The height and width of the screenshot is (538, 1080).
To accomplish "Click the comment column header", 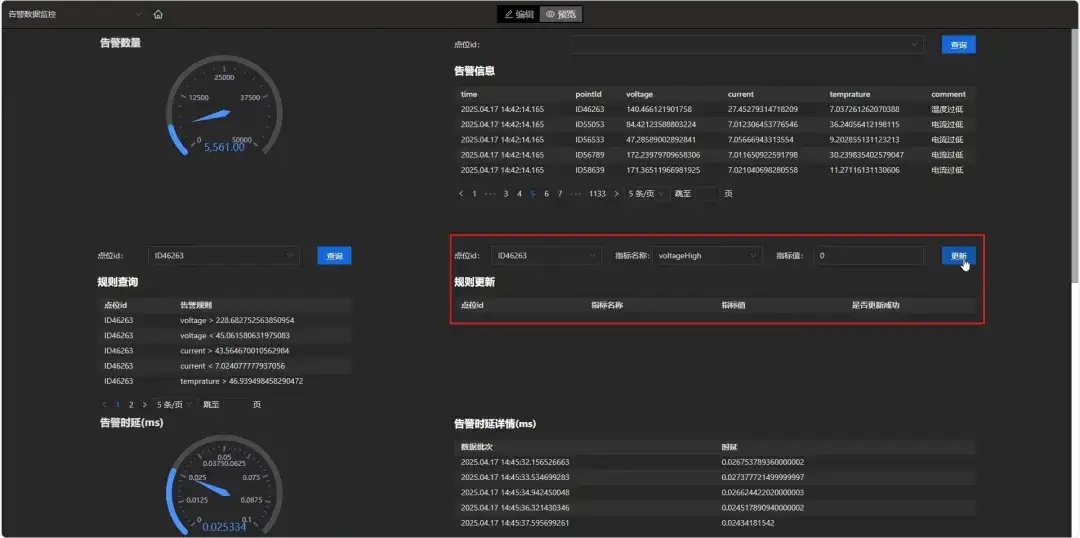I will click(948, 94).
